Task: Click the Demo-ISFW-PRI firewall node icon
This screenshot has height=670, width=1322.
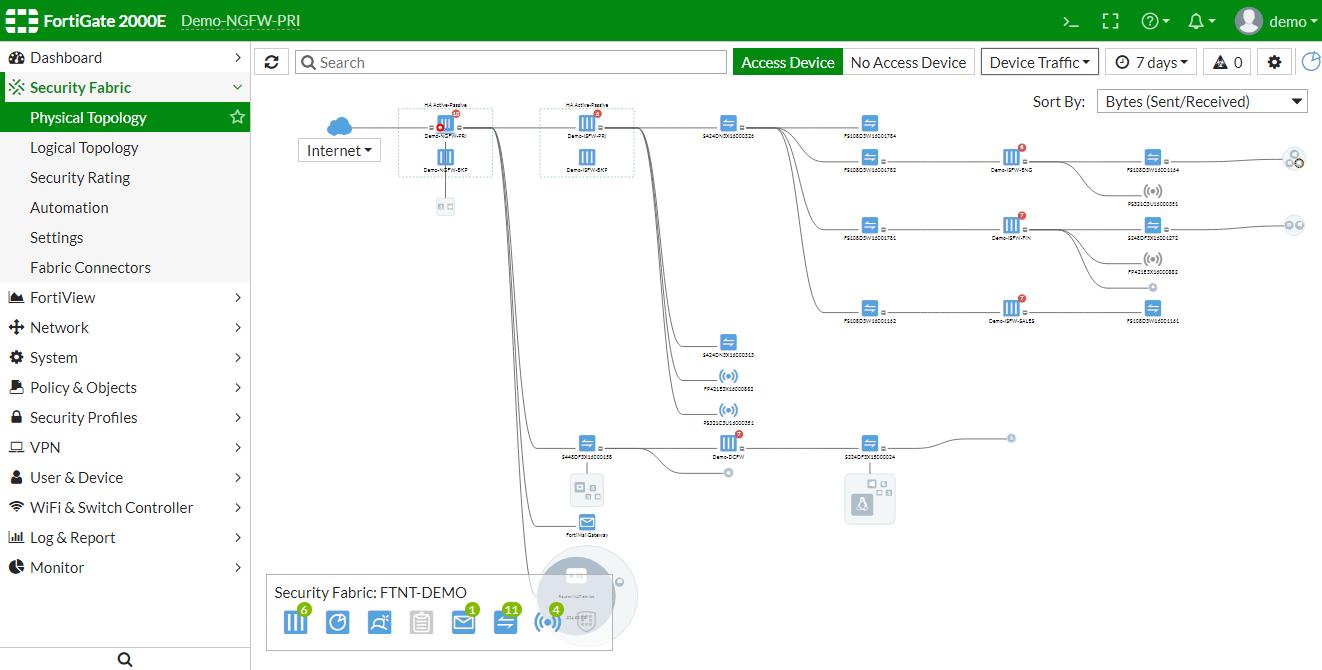Action: click(587, 124)
